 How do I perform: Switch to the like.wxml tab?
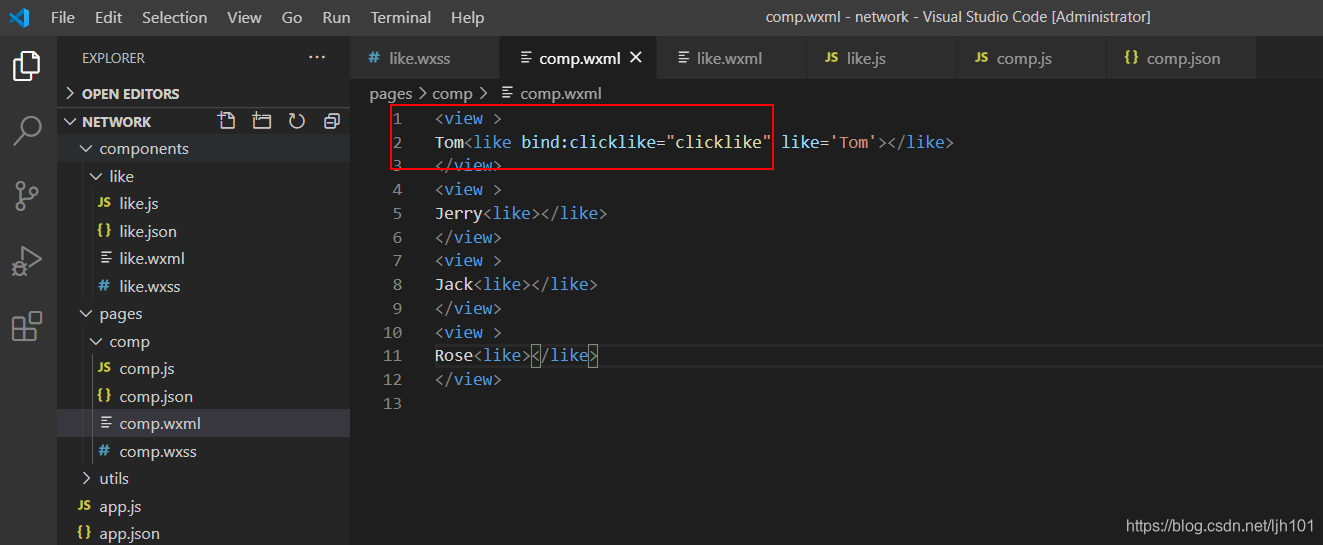[730, 58]
